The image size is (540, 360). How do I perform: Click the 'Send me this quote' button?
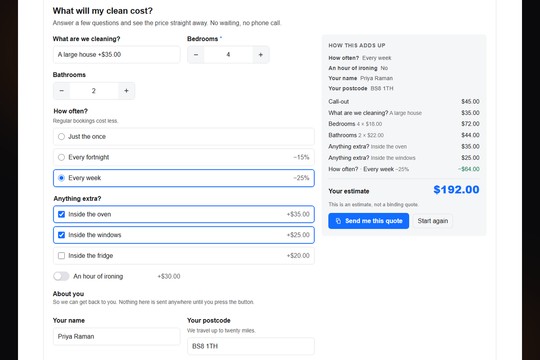coord(368,221)
